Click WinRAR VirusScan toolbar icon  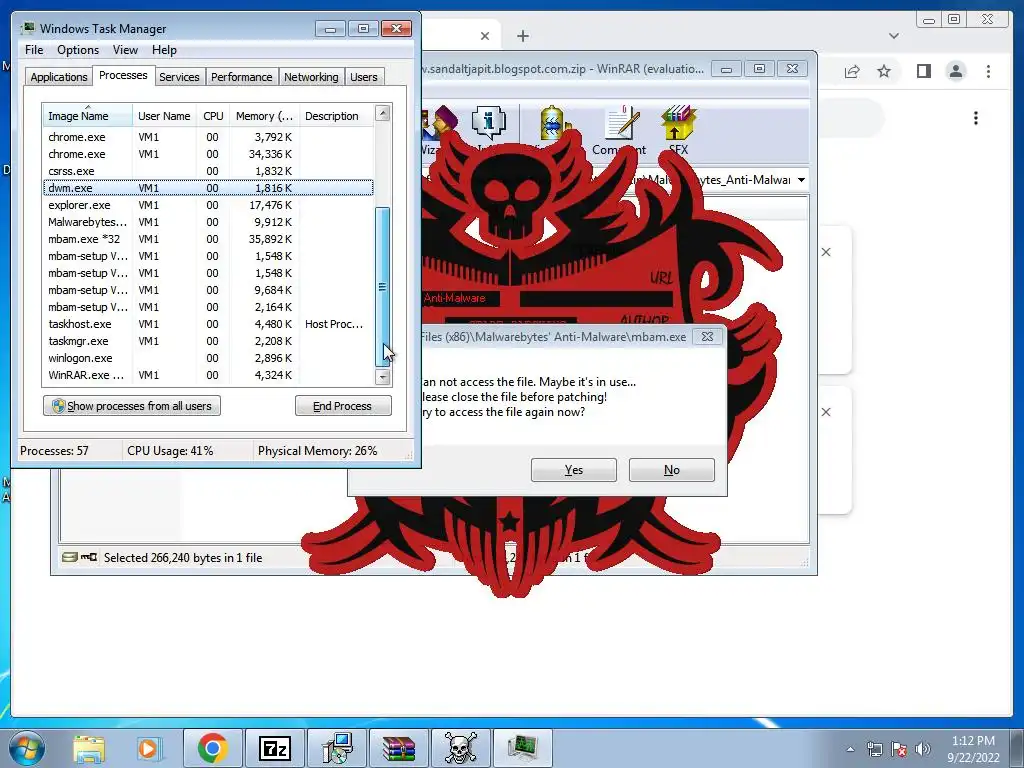552,129
